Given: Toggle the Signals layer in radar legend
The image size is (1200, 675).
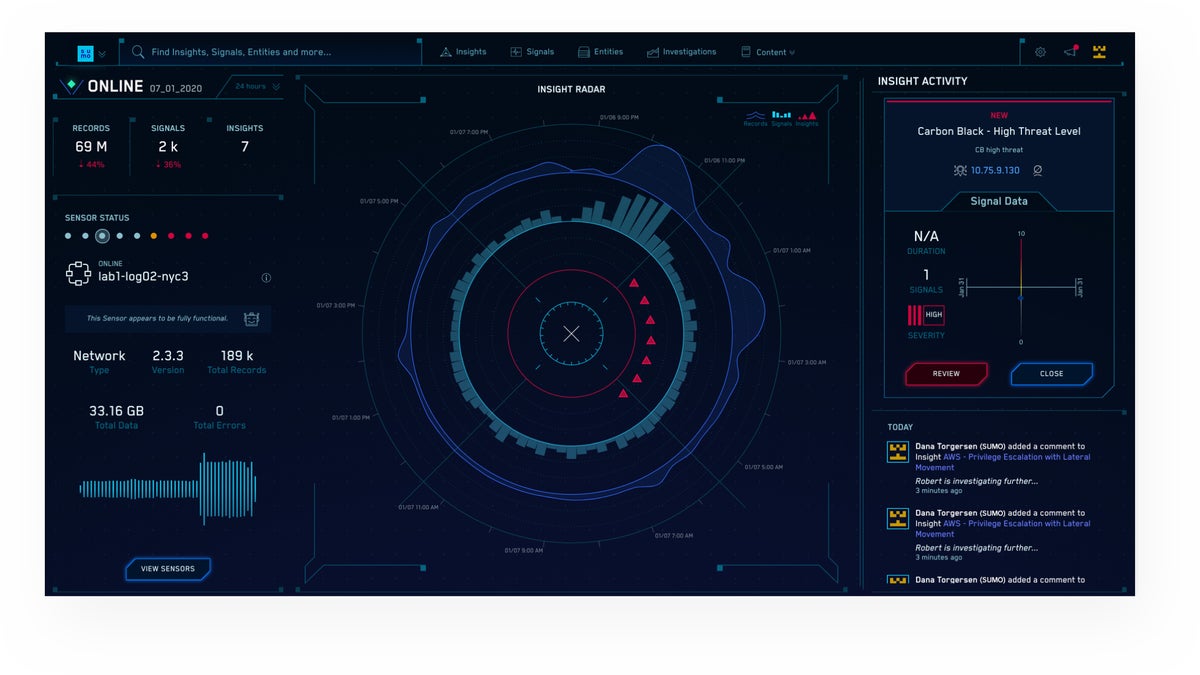Looking at the screenshot, I should pos(781,119).
